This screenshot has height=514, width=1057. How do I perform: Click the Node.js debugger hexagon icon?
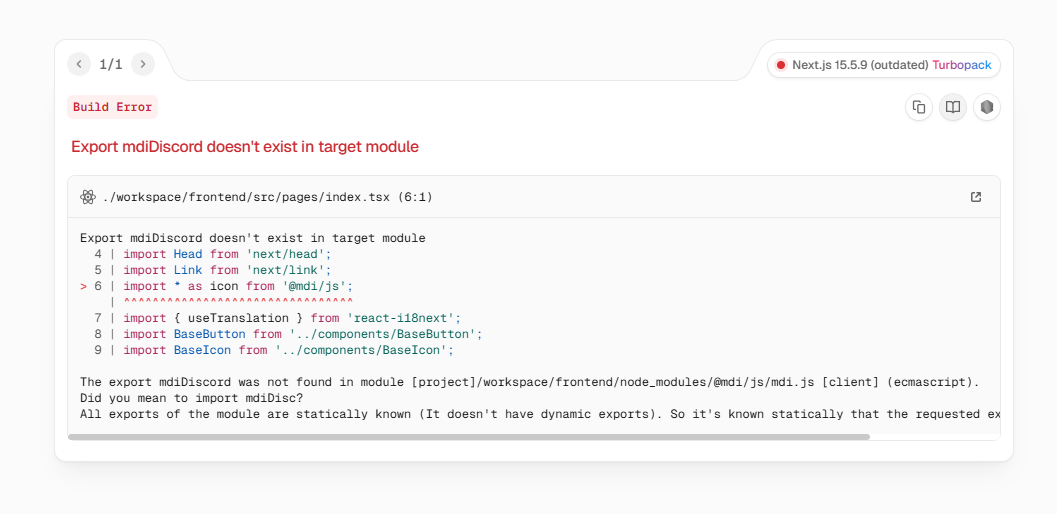[987, 107]
